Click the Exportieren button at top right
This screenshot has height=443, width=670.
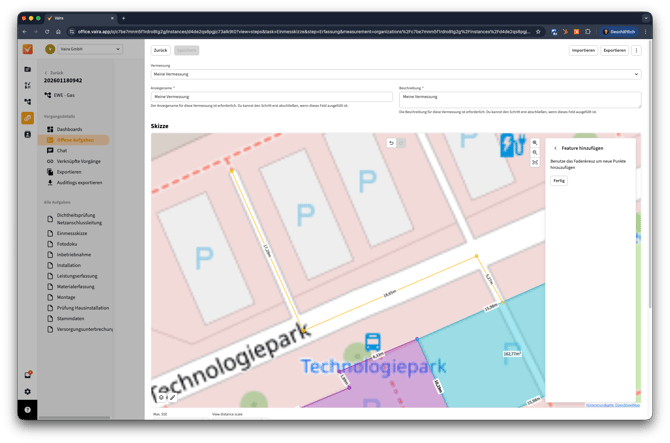(614, 50)
